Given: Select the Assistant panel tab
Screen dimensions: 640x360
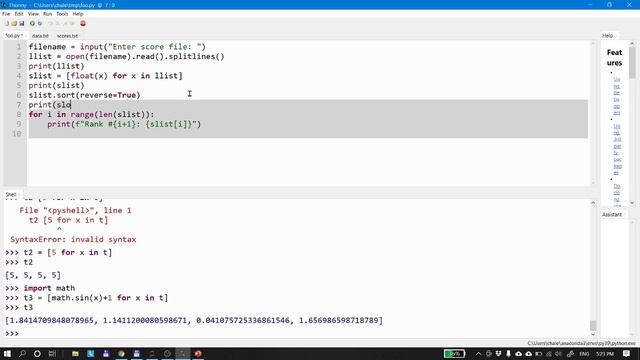Looking at the screenshot, I should pyautogui.click(x=612, y=215).
